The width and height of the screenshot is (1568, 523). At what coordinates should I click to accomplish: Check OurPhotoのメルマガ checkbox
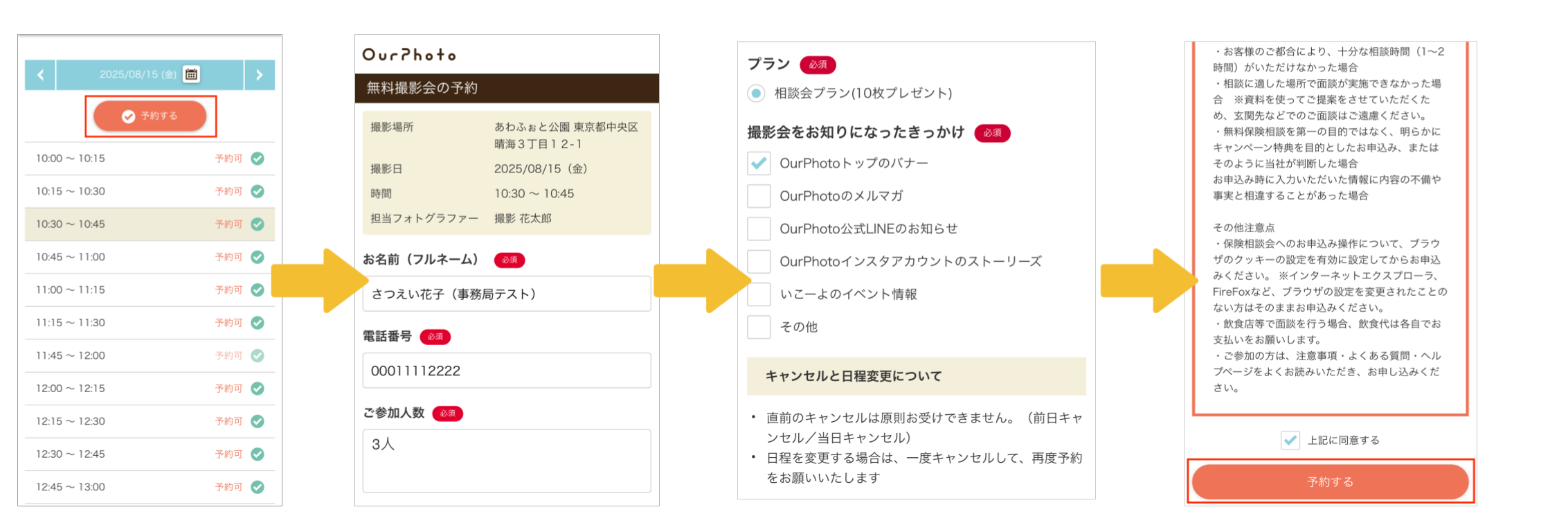click(759, 196)
